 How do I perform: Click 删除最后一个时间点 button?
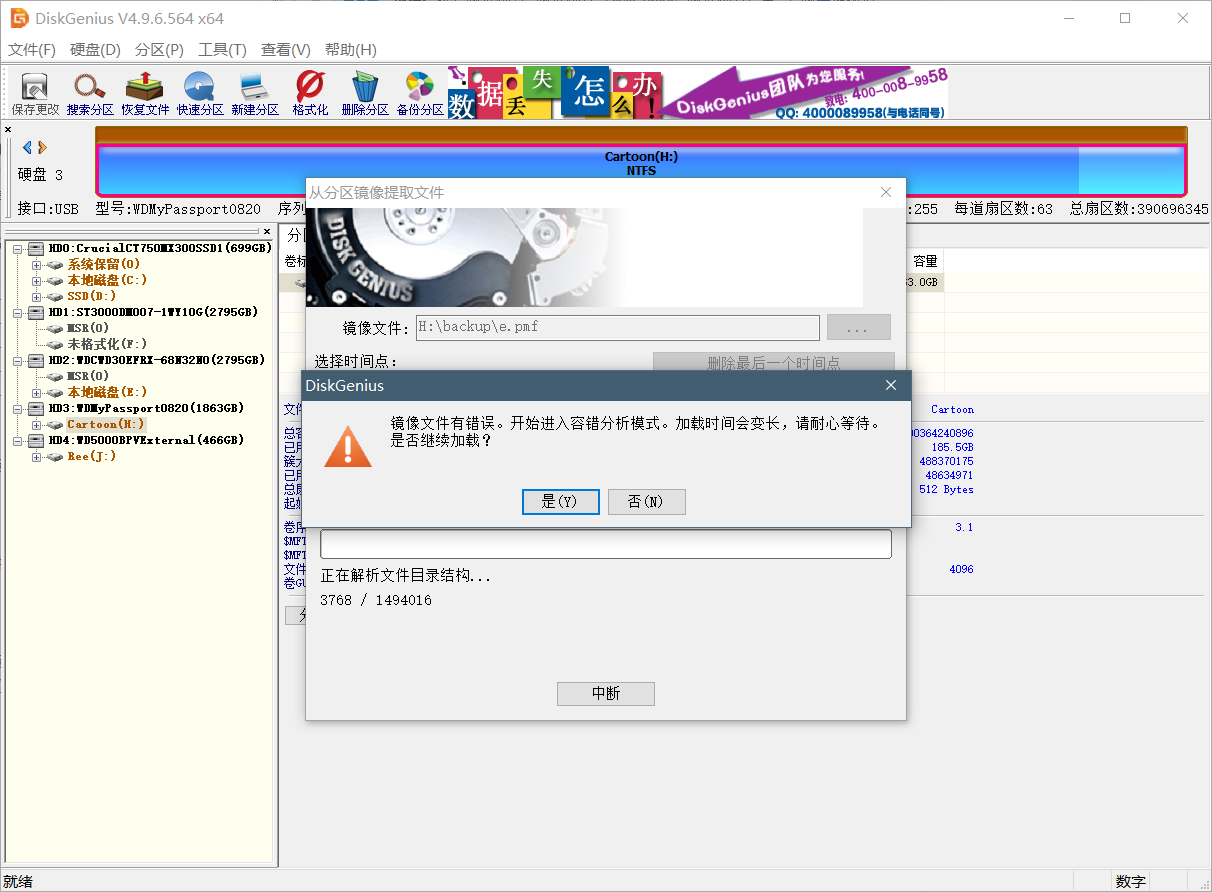point(774,363)
